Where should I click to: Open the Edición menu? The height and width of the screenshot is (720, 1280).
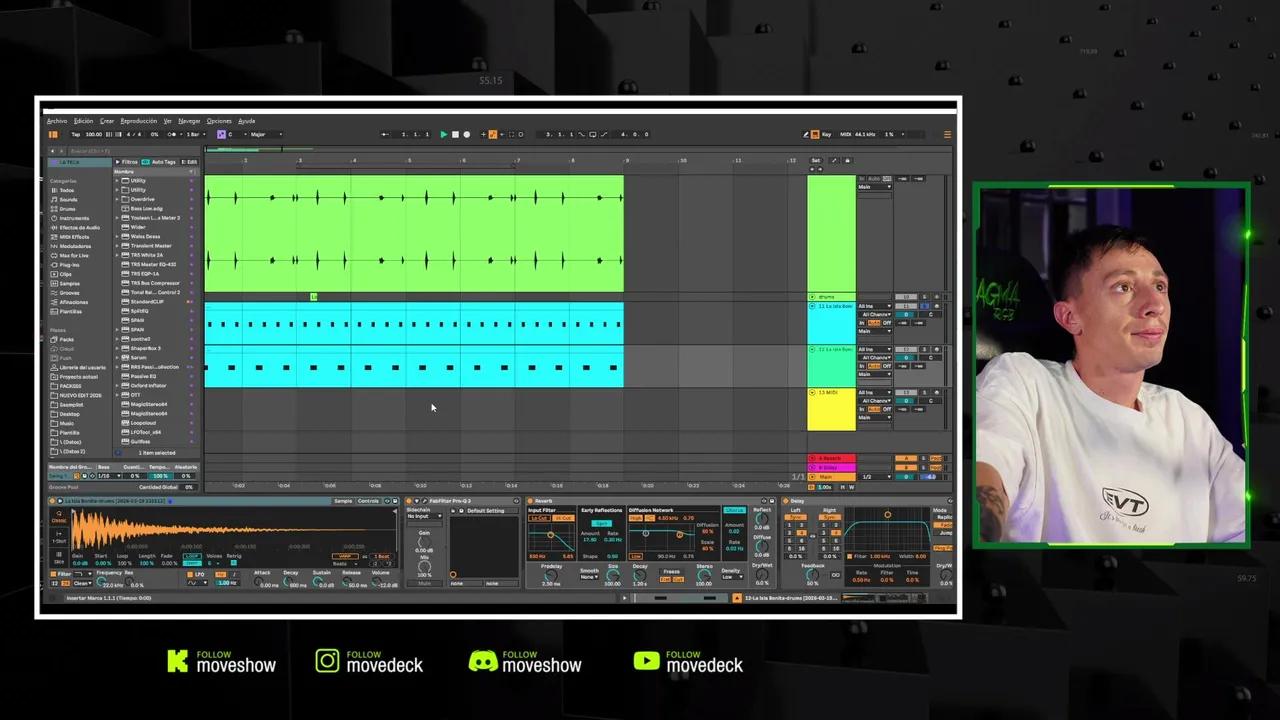(x=83, y=121)
